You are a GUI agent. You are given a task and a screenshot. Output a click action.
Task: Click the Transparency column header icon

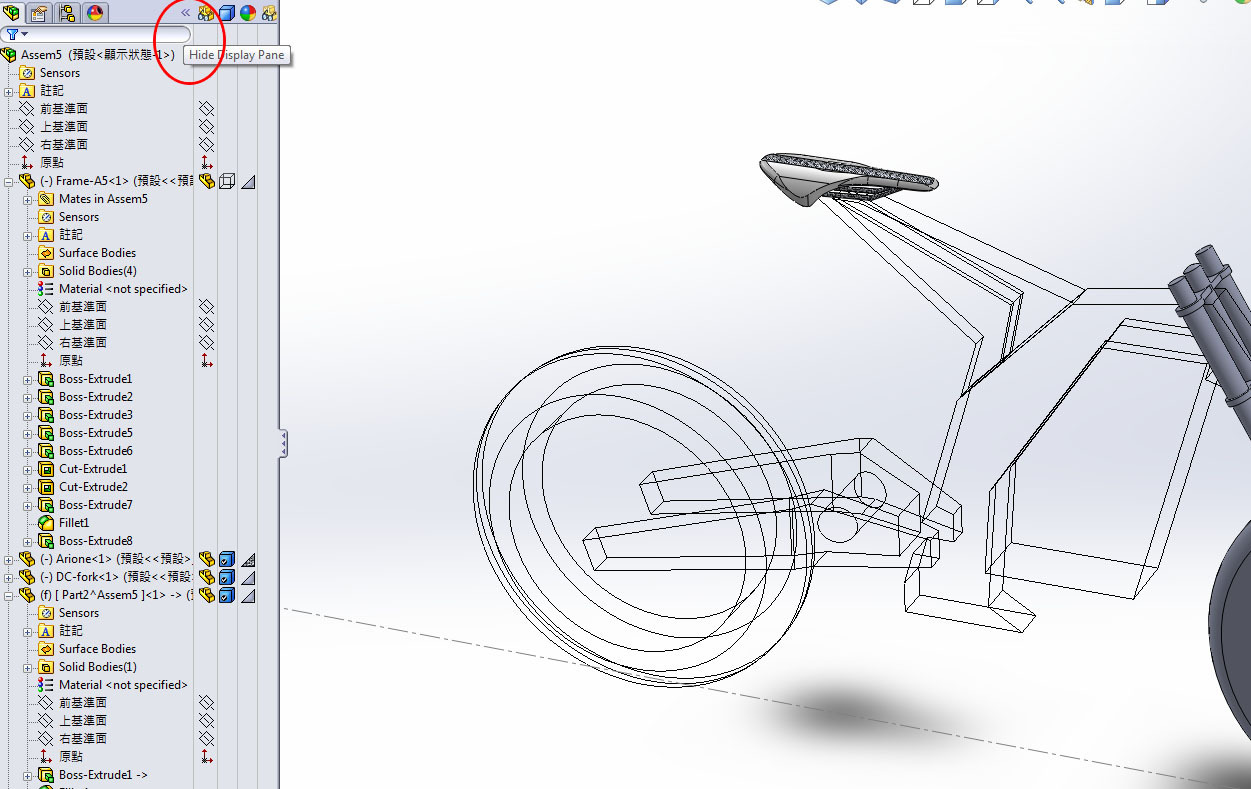click(269, 13)
